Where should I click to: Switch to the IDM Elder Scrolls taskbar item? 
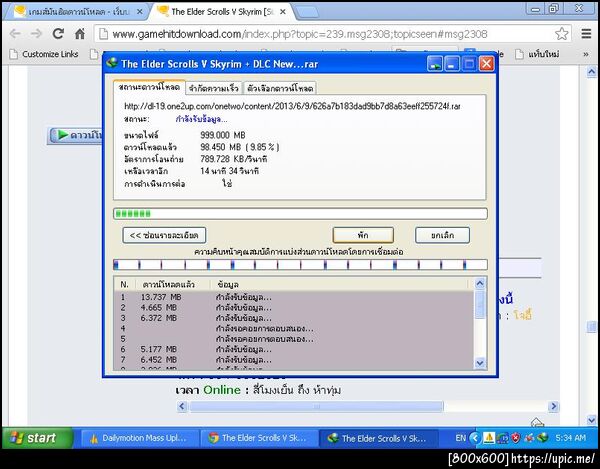coord(379,438)
